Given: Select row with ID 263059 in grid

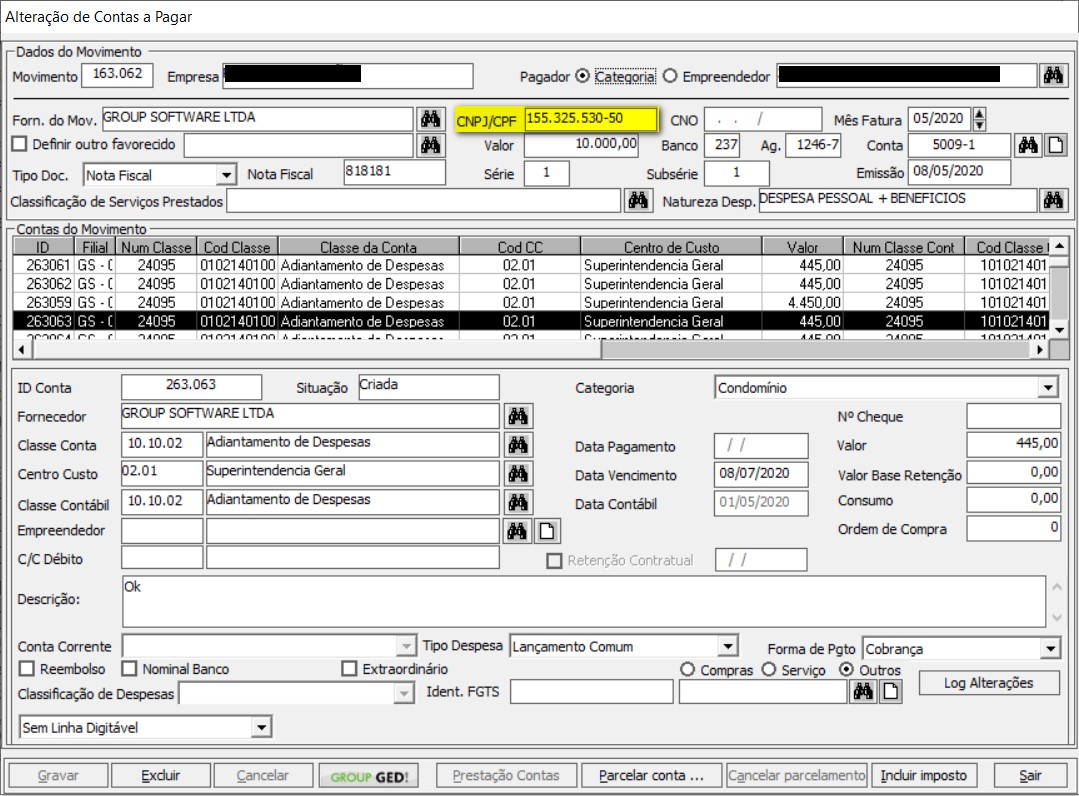Looking at the screenshot, I should click(x=46, y=303).
